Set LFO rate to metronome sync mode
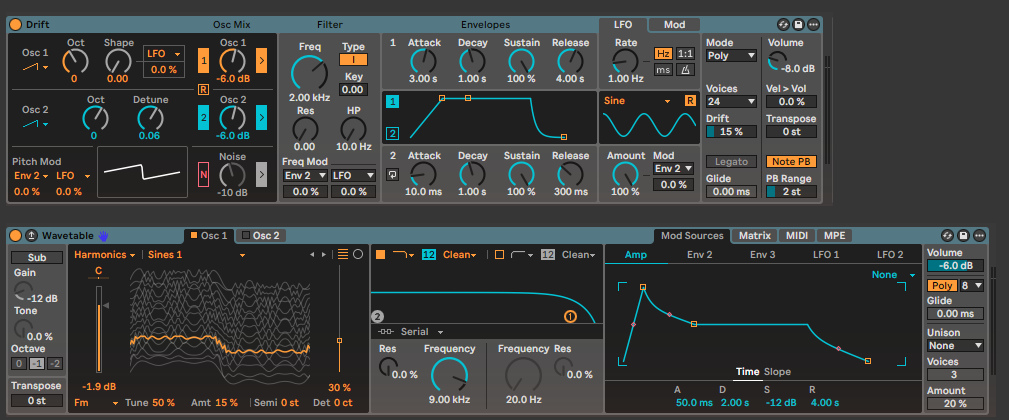Screen dimensions: 1009x420 pos(685,70)
